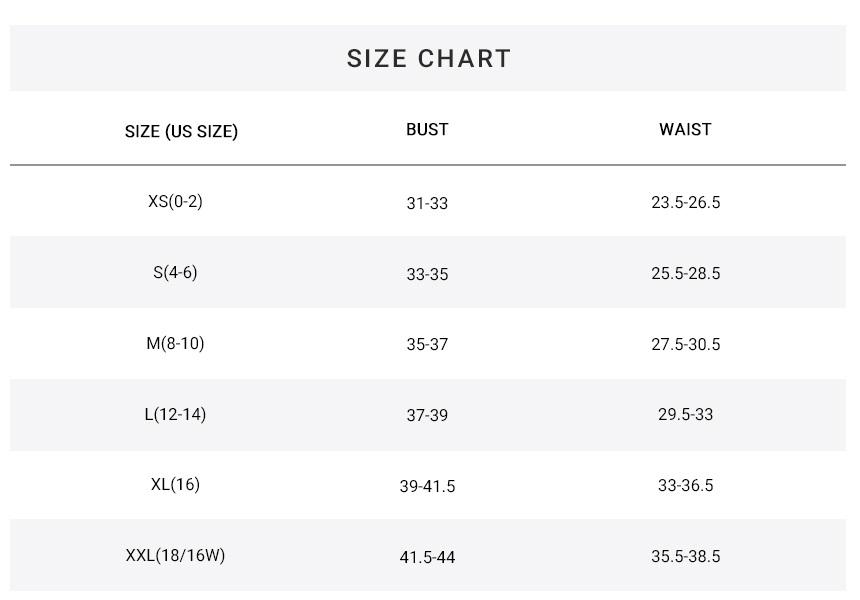Select the XXL(18/16W) size cell
860x600 pixels.
[175, 555]
